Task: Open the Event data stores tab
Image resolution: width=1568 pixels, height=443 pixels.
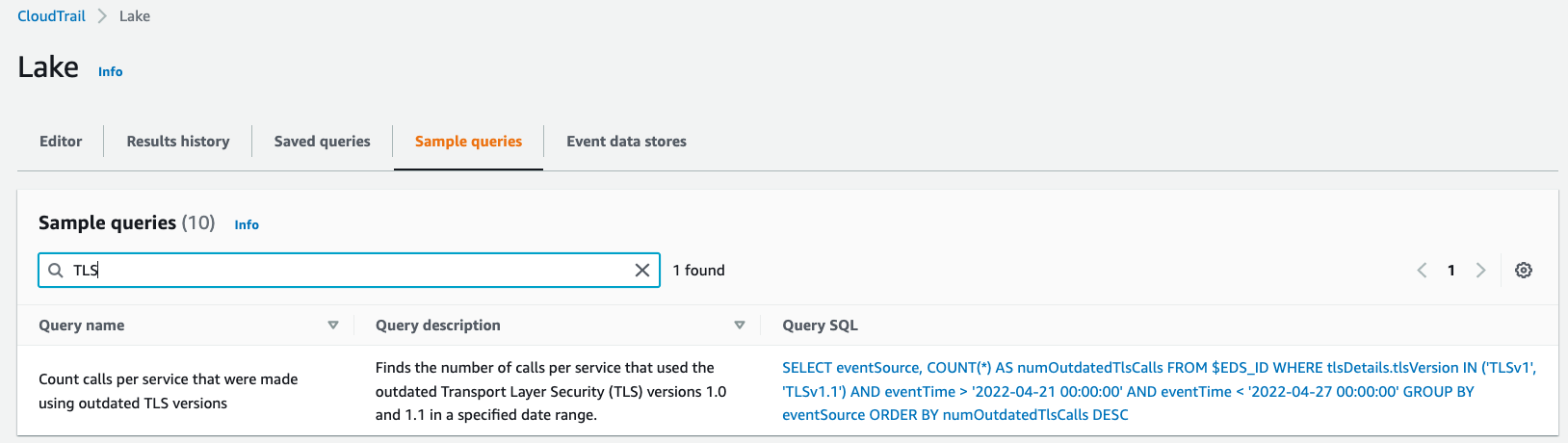Action: (x=627, y=142)
